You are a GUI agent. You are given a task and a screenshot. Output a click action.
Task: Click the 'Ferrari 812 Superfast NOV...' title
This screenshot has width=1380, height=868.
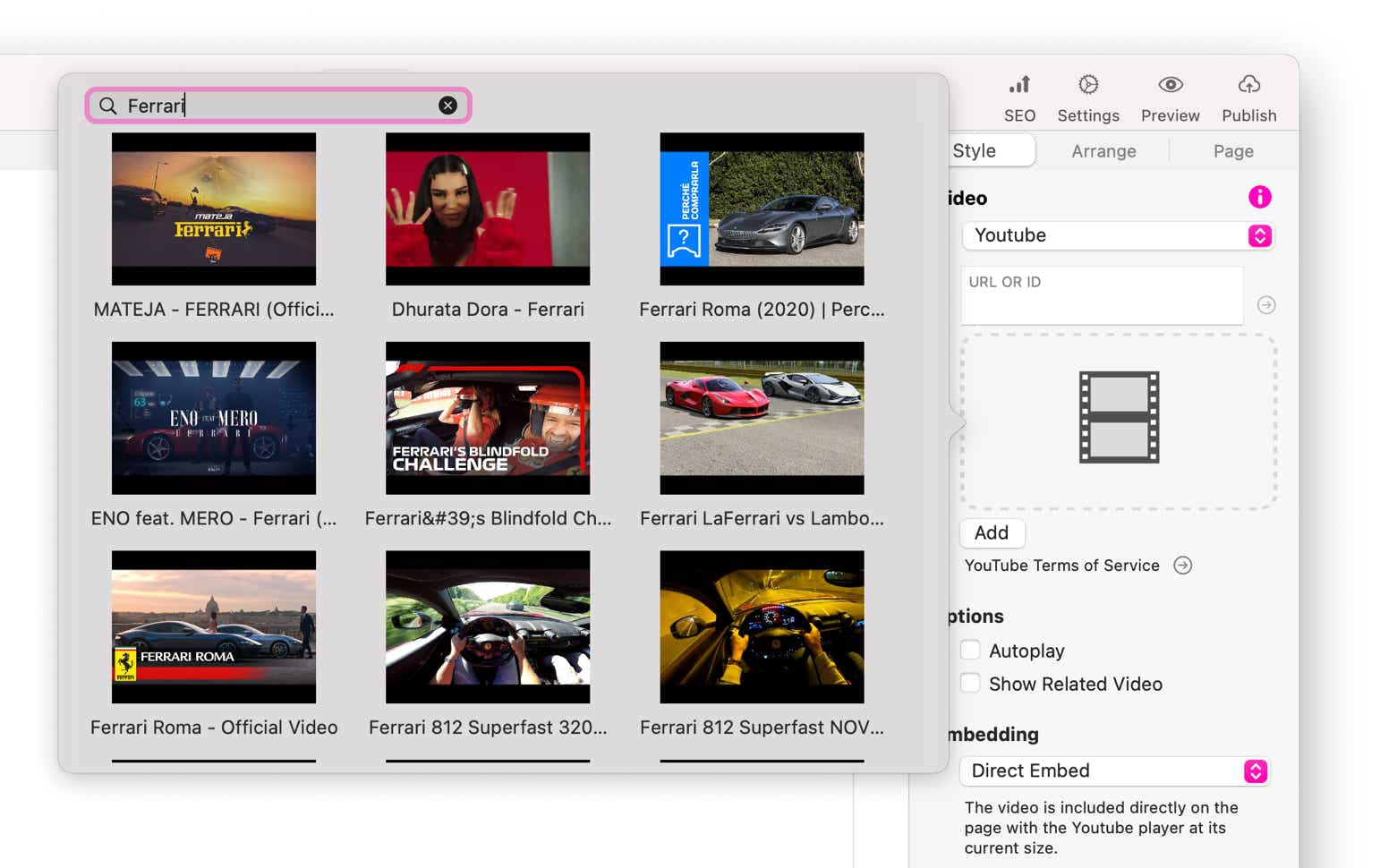[762, 728]
